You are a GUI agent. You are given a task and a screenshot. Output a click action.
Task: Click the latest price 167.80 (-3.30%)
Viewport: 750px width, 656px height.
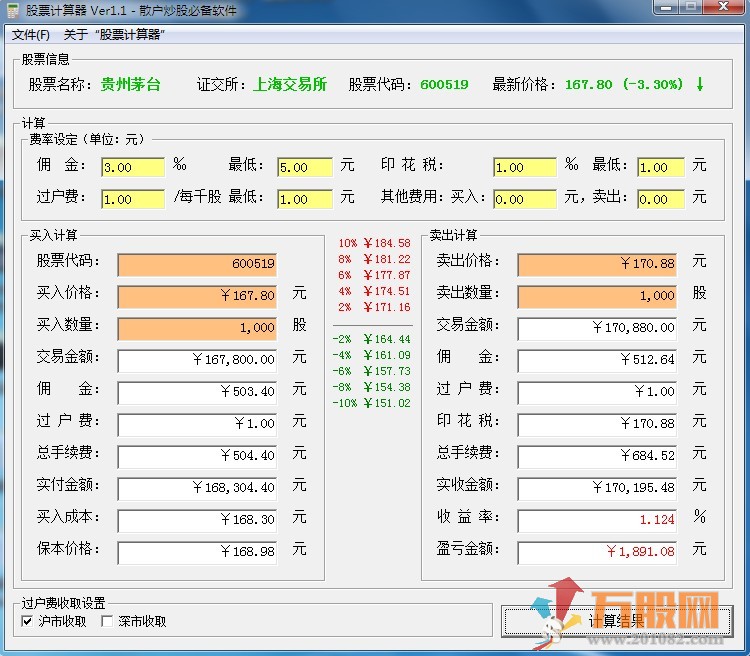pos(624,85)
